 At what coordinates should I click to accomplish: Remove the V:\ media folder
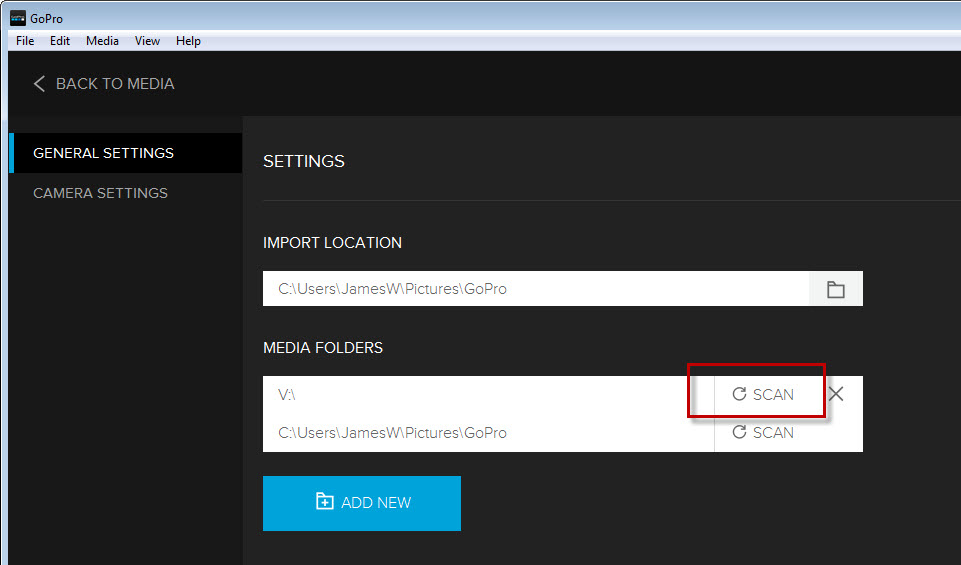coord(836,394)
